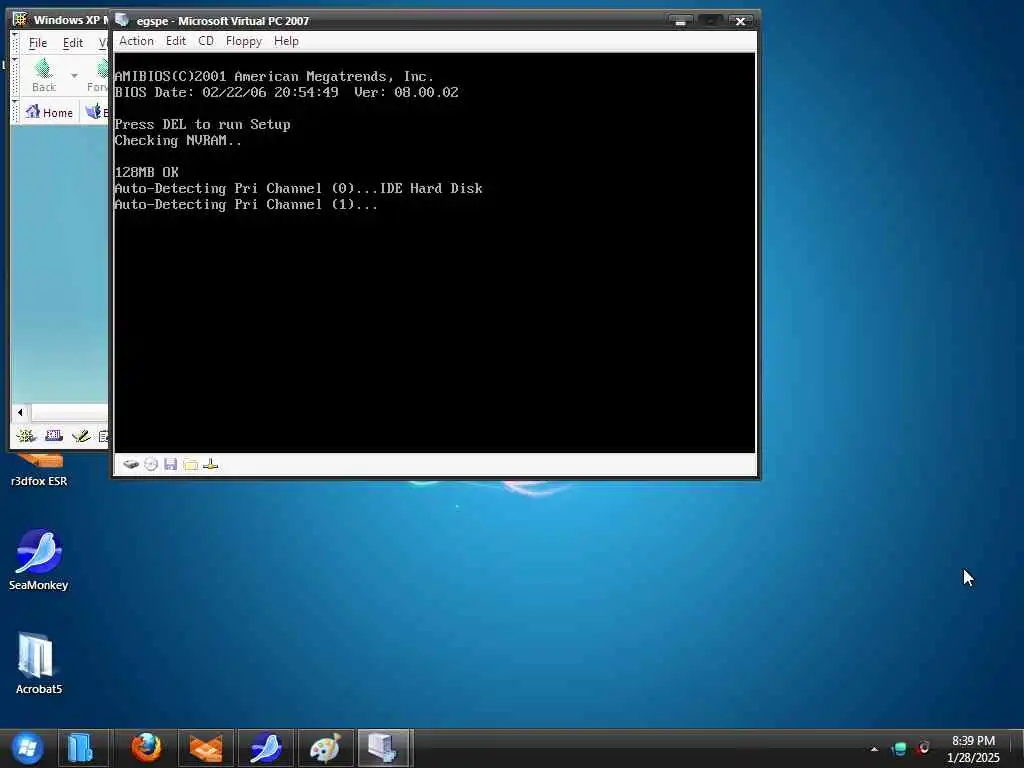Open Edit menu in the Windows XP window
The height and width of the screenshot is (768, 1024).
point(72,43)
